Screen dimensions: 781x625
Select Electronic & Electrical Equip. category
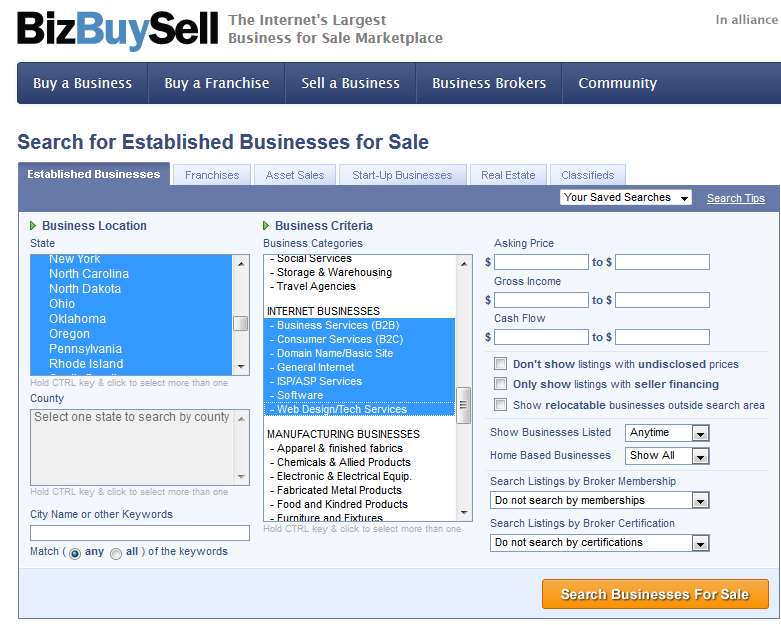(x=359, y=476)
